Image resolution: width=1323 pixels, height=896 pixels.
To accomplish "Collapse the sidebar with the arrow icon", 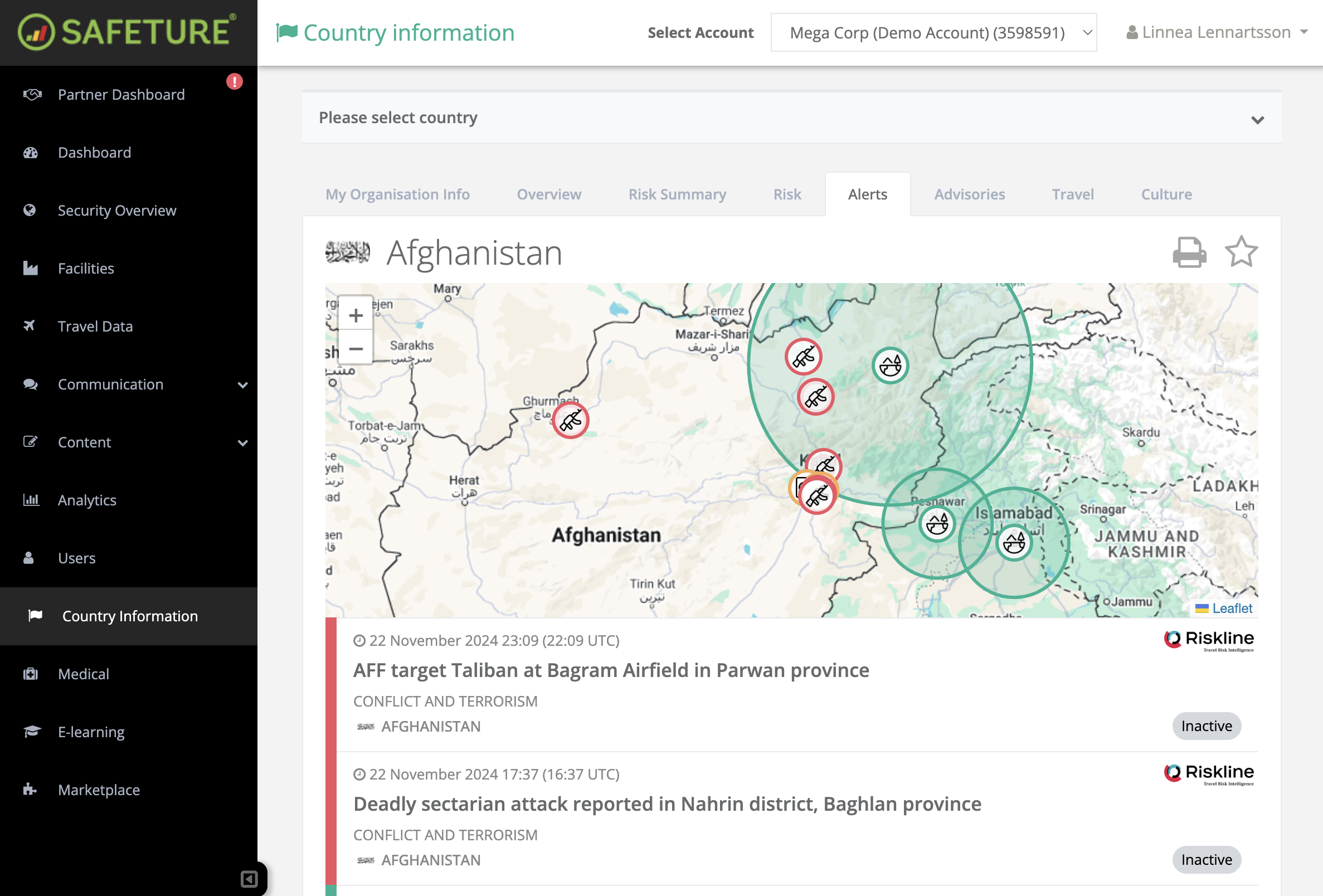I will pos(249,879).
